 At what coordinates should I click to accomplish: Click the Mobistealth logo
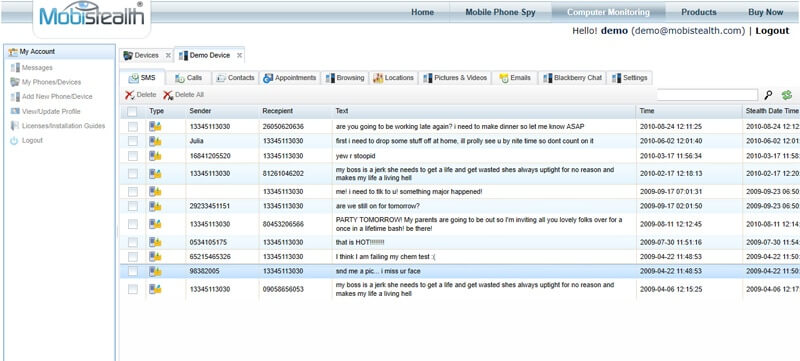(x=91, y=14)
